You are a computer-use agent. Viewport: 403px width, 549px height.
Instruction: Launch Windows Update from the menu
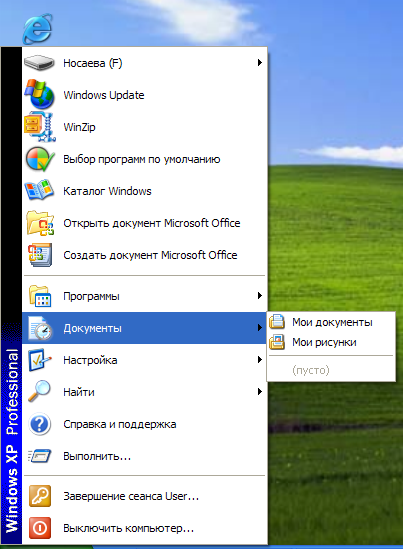coord(145,95)
